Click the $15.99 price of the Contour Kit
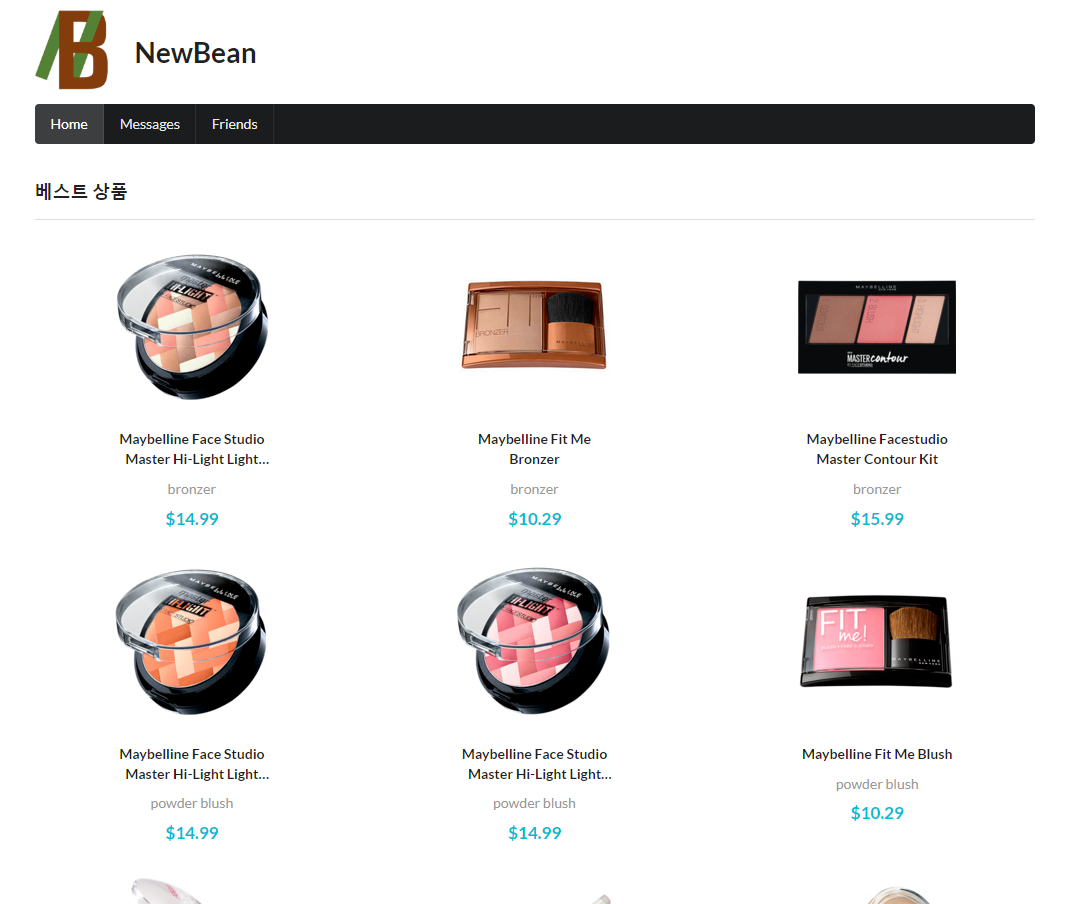Viewport: 1078px width, 904px height. pyautogui.click(x=877, y=519)
